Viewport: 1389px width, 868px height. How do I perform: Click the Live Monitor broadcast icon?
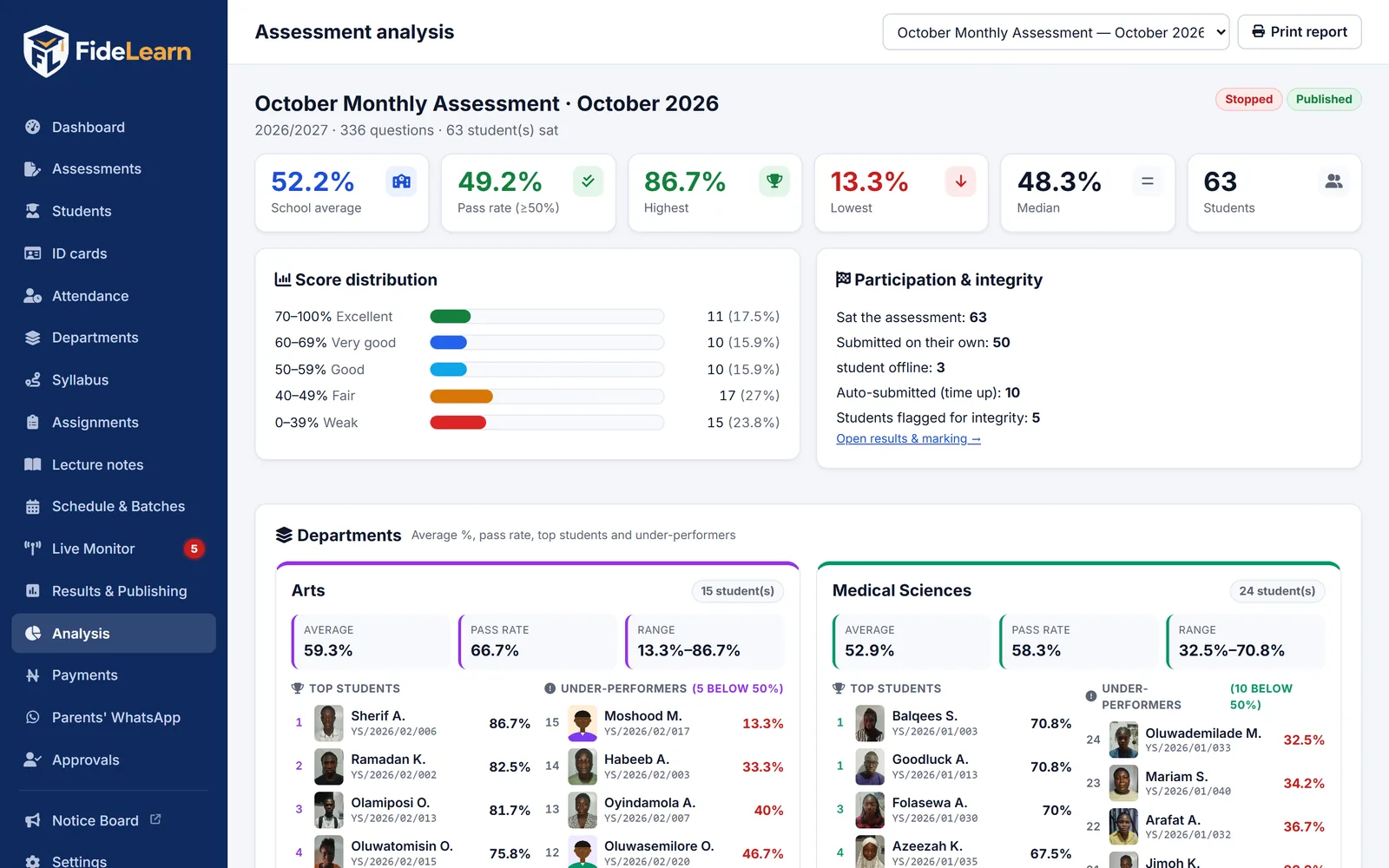pos(33,549)
